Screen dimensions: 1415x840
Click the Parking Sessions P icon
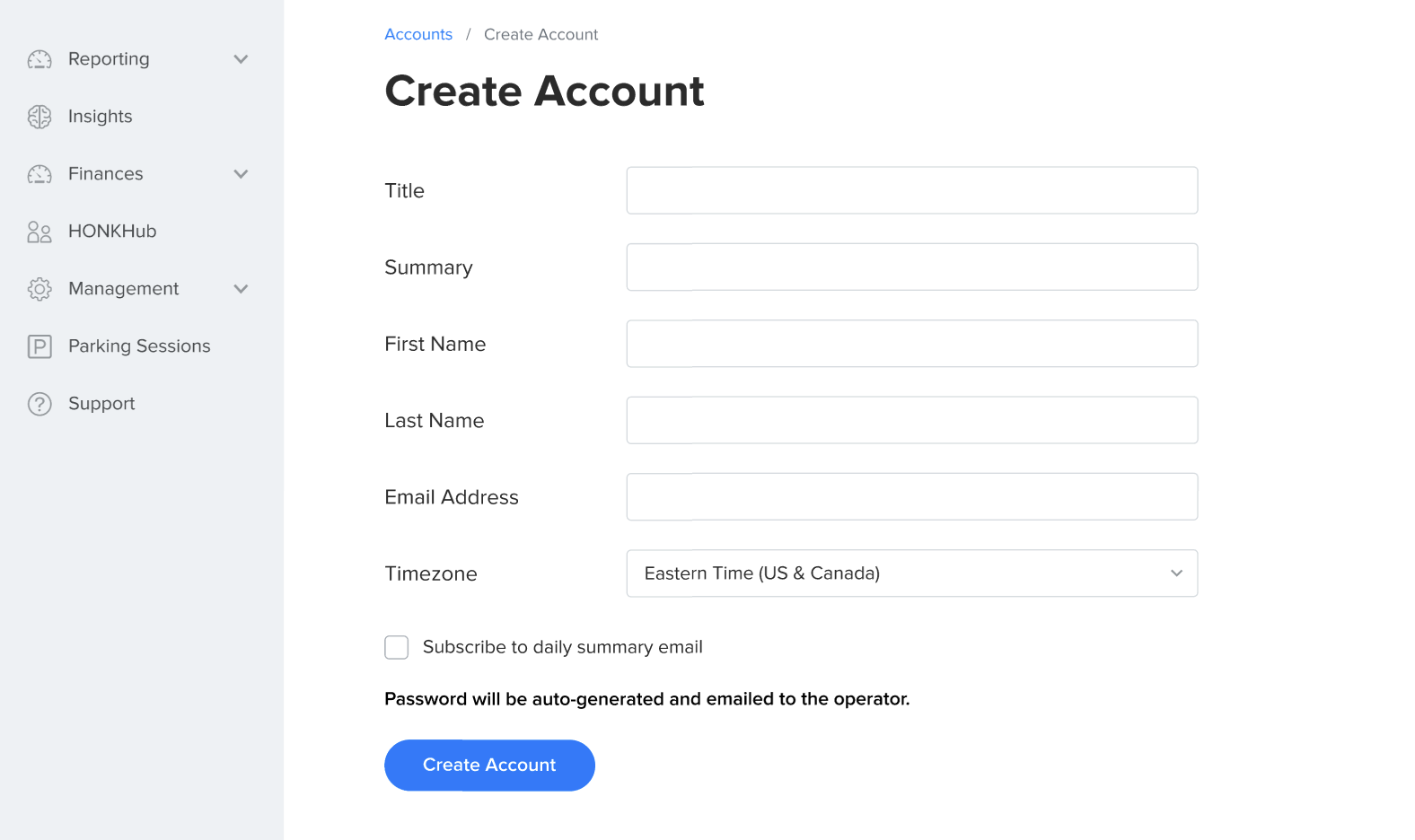(40, 346)
